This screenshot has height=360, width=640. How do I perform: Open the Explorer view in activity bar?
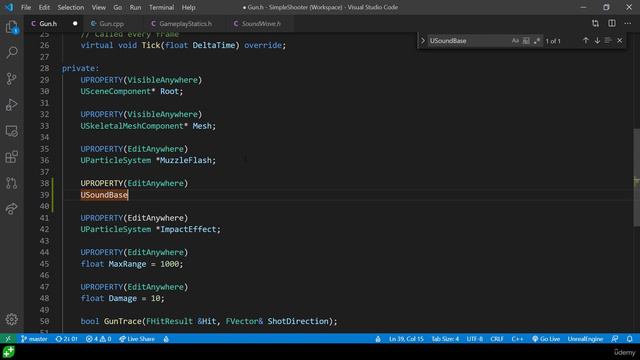point(12,27)
